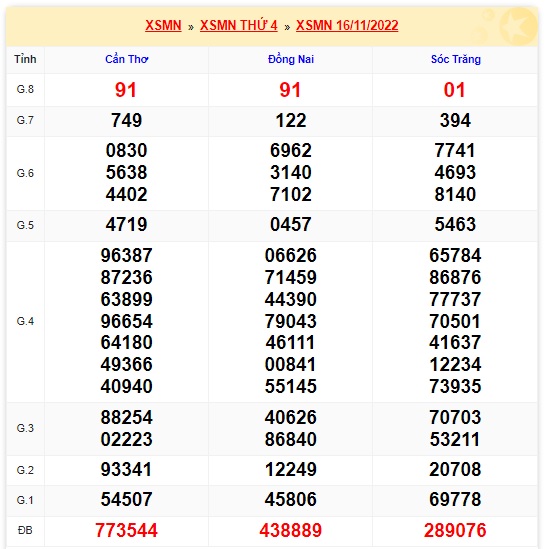Click G.4 number 44390
The height and width of the screenshot is (549, 546).
(x=291, y=299)
